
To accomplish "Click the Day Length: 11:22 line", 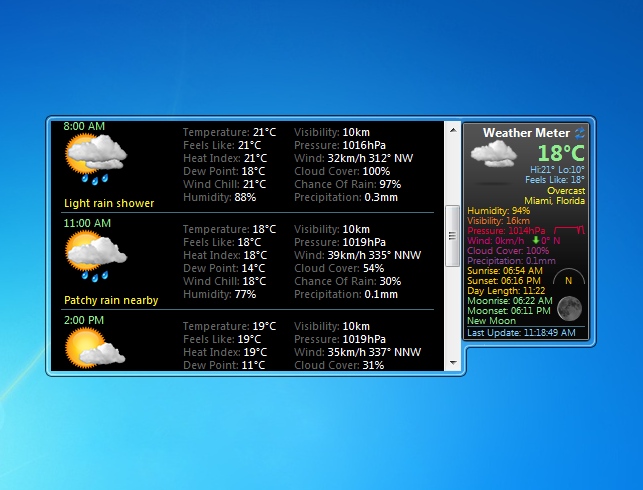I will click(506, 291).
